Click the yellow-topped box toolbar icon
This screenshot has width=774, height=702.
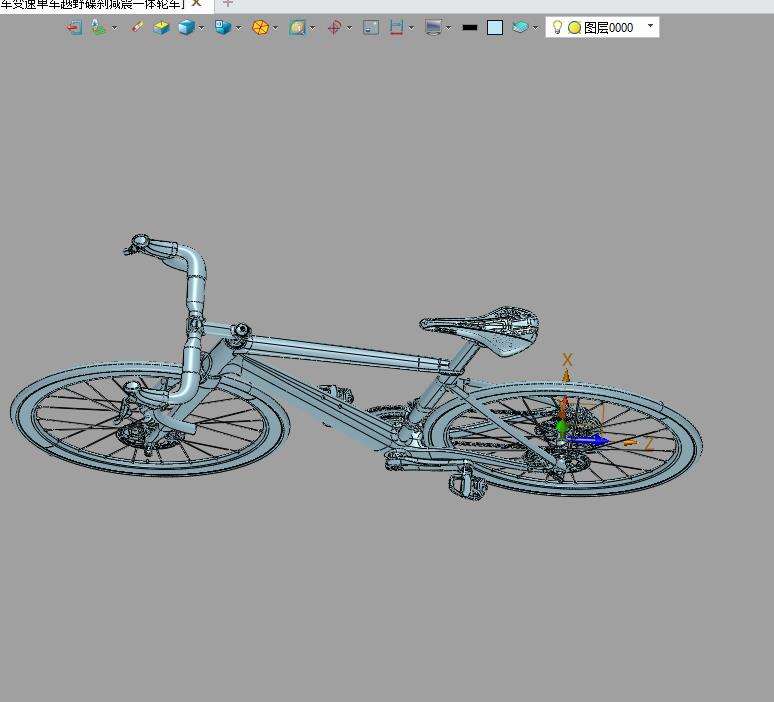click(x=161, y=28)
